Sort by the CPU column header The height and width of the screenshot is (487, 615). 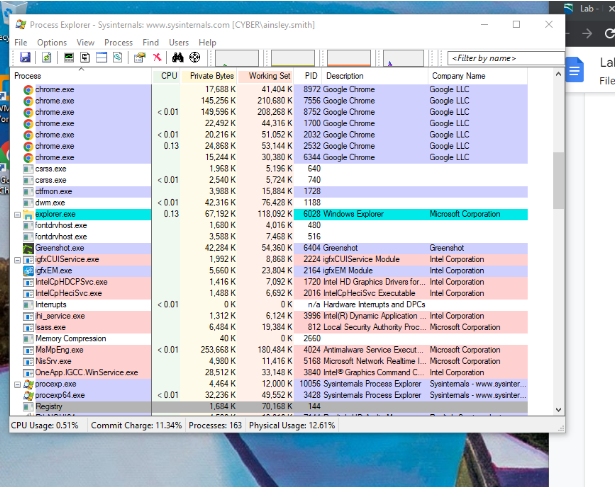point(166,76)
